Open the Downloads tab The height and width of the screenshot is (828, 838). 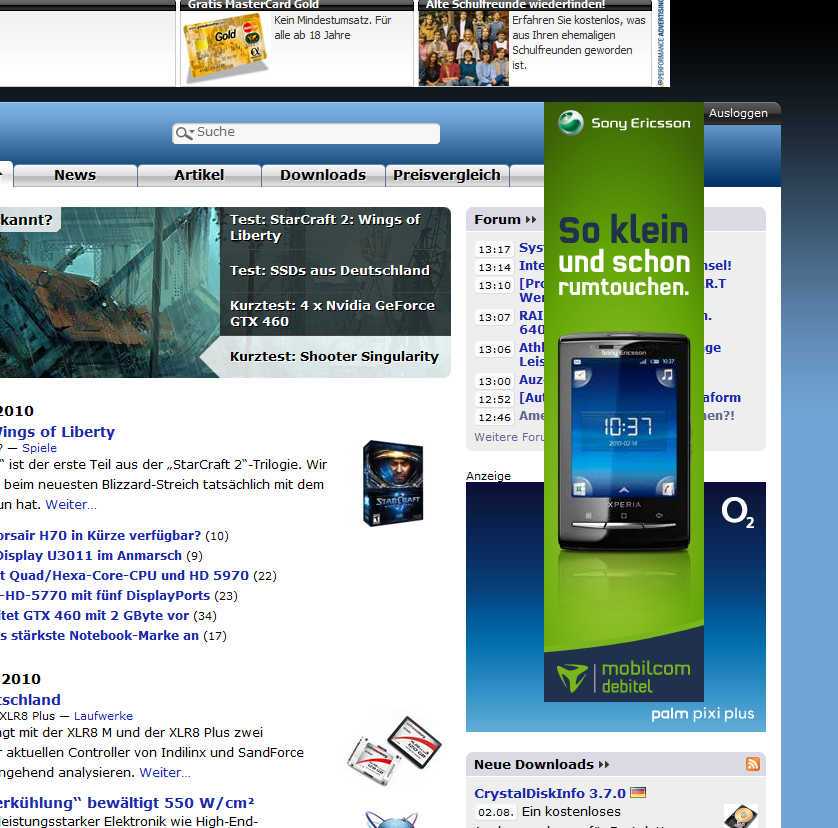point(323,175)
